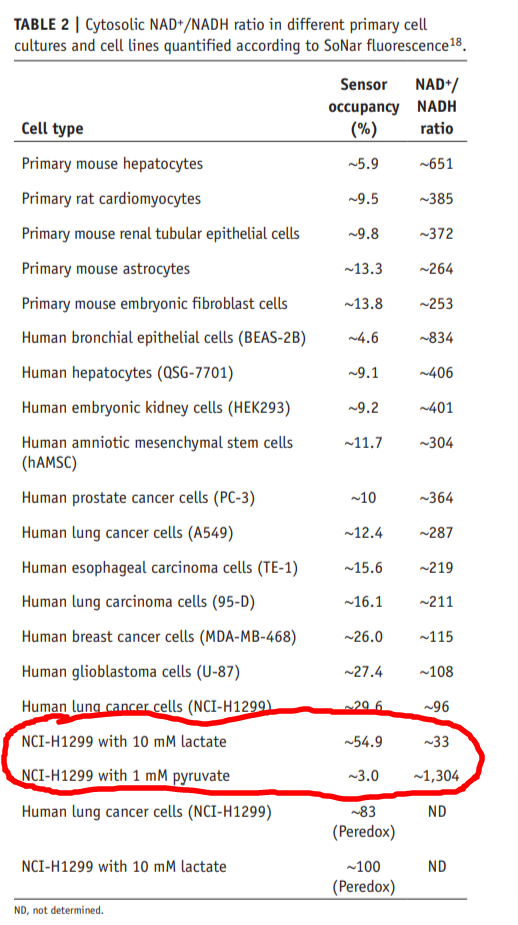Select Human glioblastoma cells (U-87) row
Screen dimensions: 518x925
[x=238, y=672]
